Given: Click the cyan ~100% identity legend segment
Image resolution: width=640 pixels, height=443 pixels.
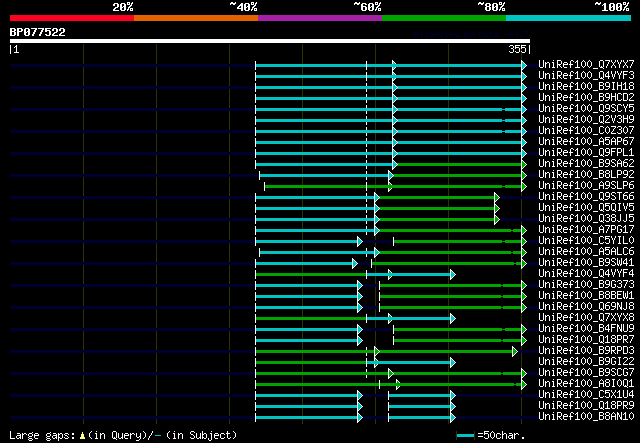Looking at the screenshot, I should (x=569, y=18).
